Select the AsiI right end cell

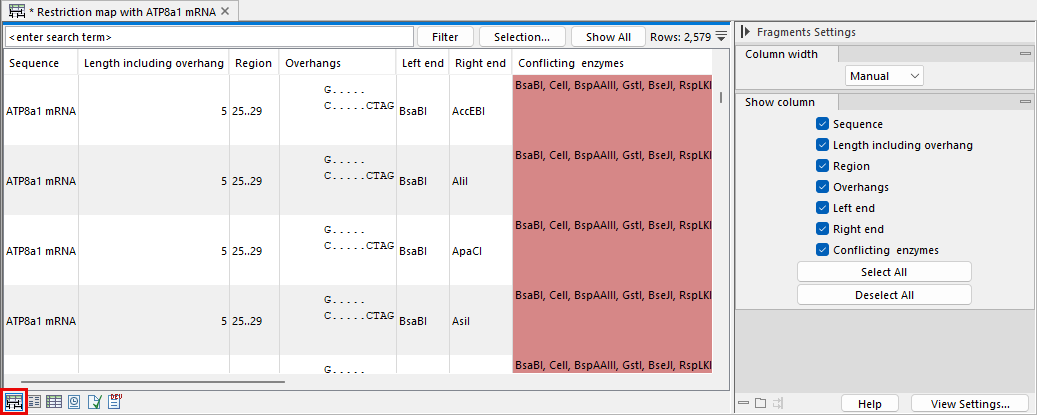[x=480, y=321]
